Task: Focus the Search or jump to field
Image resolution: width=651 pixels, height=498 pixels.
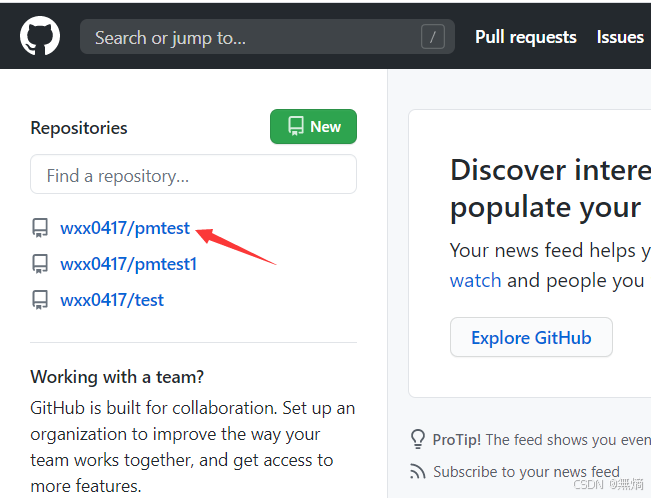Action: pyautogui.click(x=267, y=37)
